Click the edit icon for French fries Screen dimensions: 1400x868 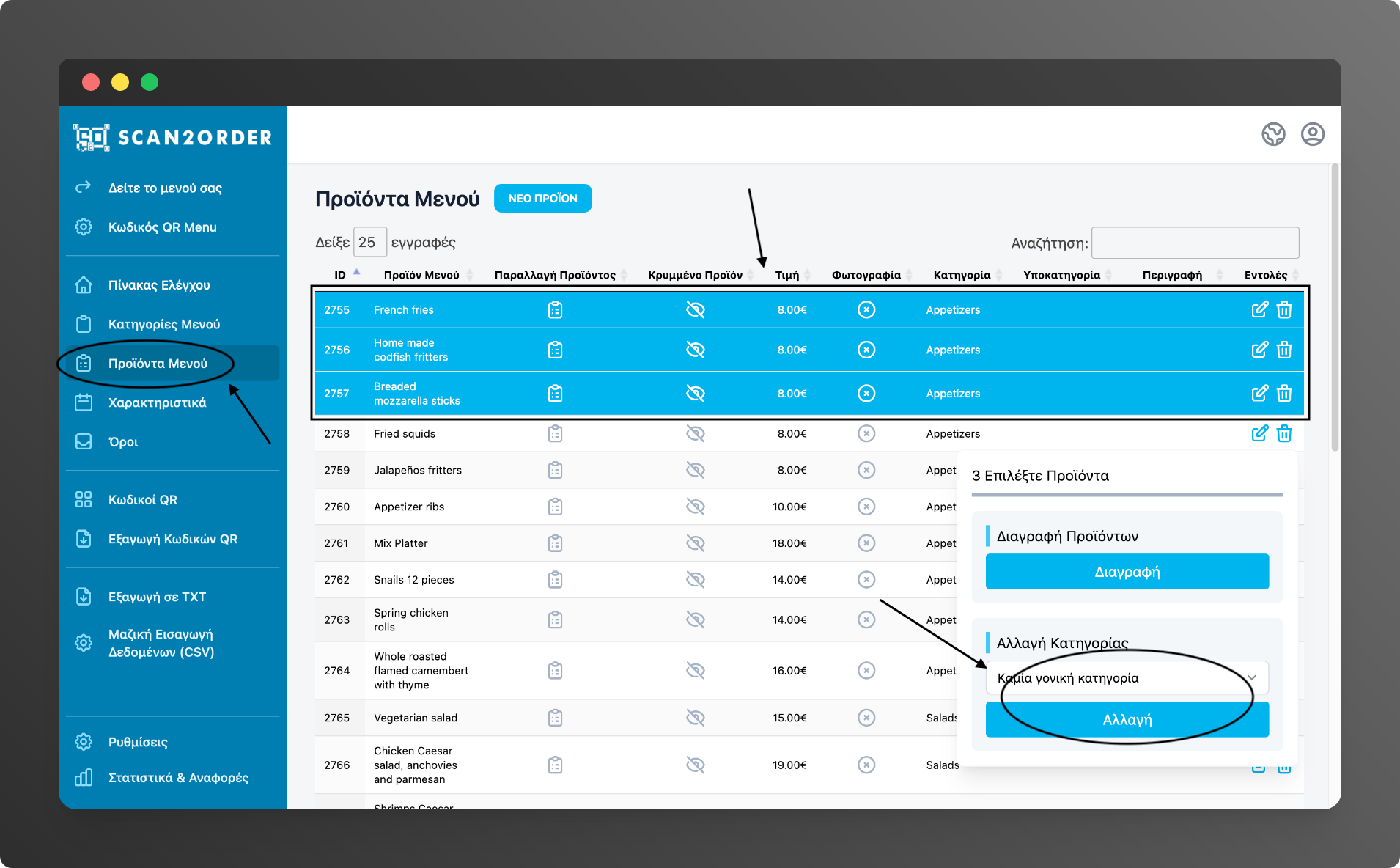1259,310
